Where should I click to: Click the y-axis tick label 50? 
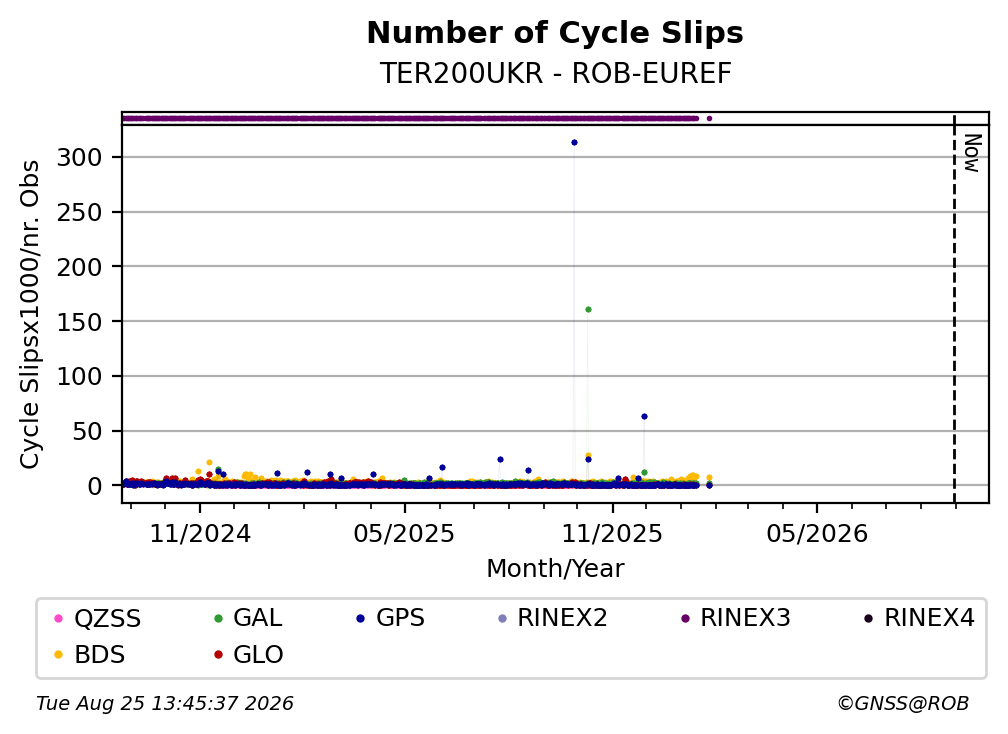click(x=87, y=431)
